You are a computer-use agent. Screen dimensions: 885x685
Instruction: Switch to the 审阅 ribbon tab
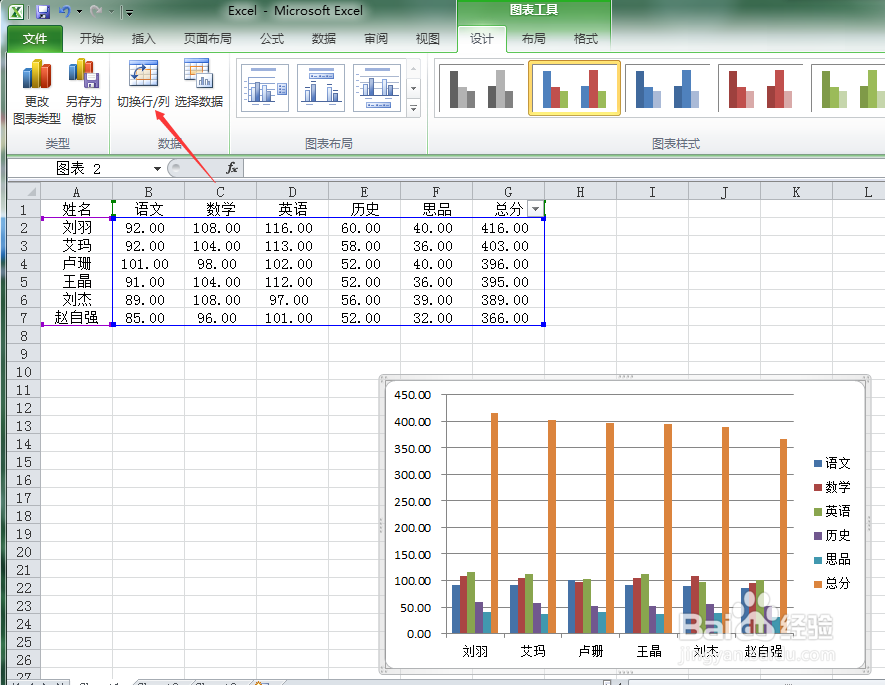click(375, 38)
